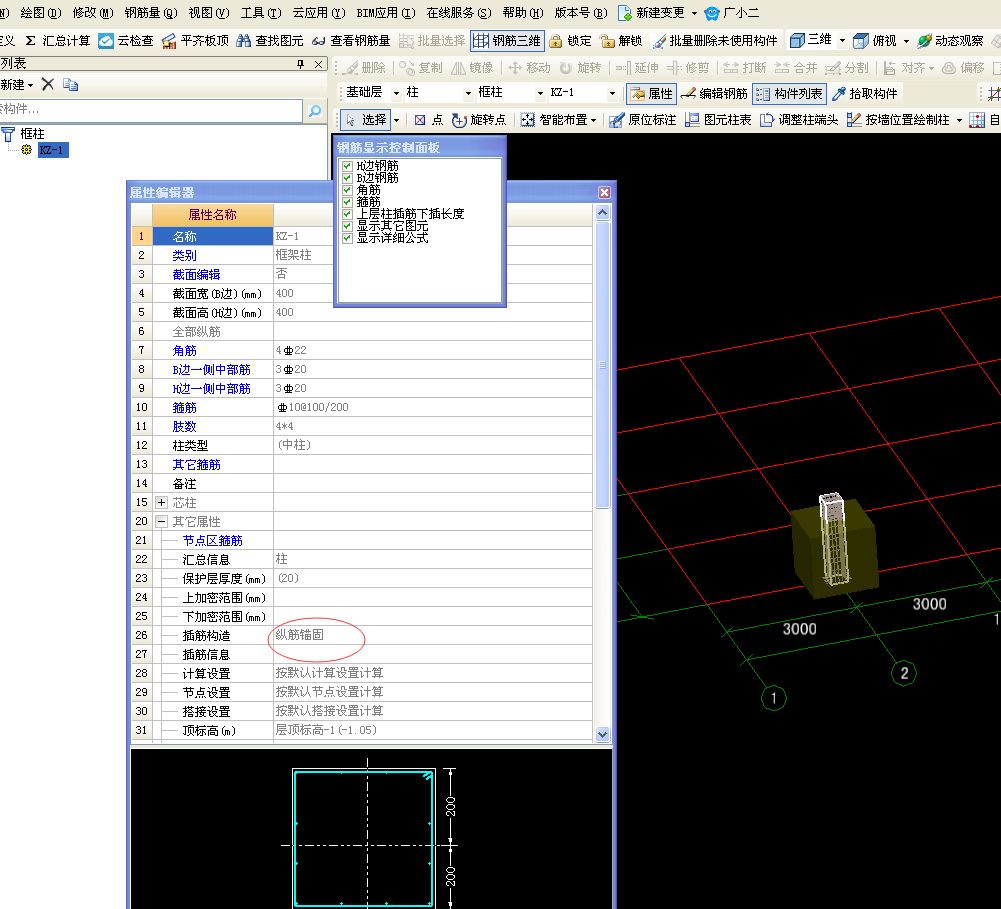Switch to 三维 3D view
This screenshot has height=909, width=1001.
click(811, 40)
